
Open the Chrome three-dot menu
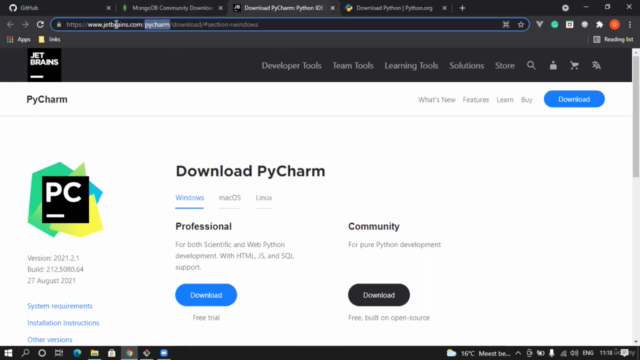click(x=630, y=24)
